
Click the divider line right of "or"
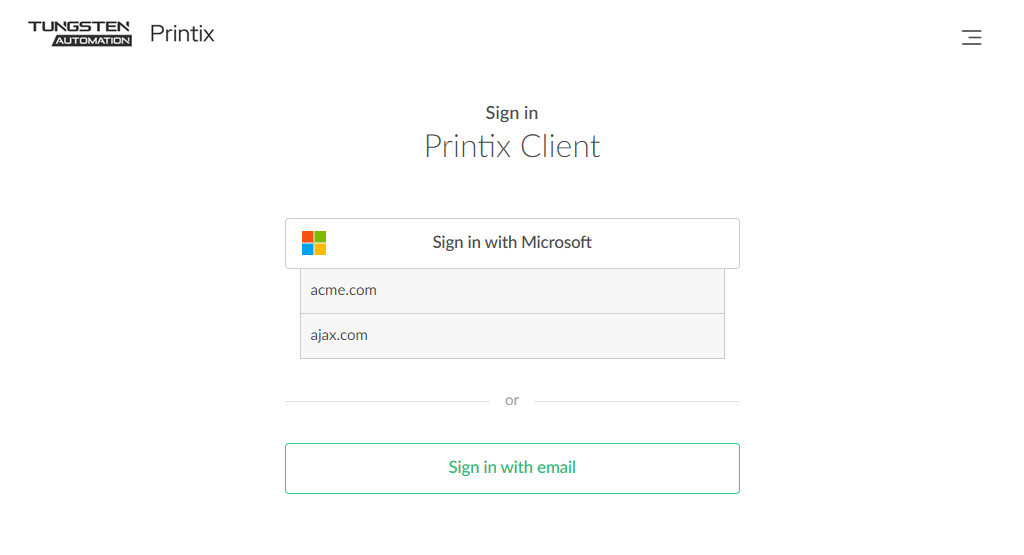[636, 401]
